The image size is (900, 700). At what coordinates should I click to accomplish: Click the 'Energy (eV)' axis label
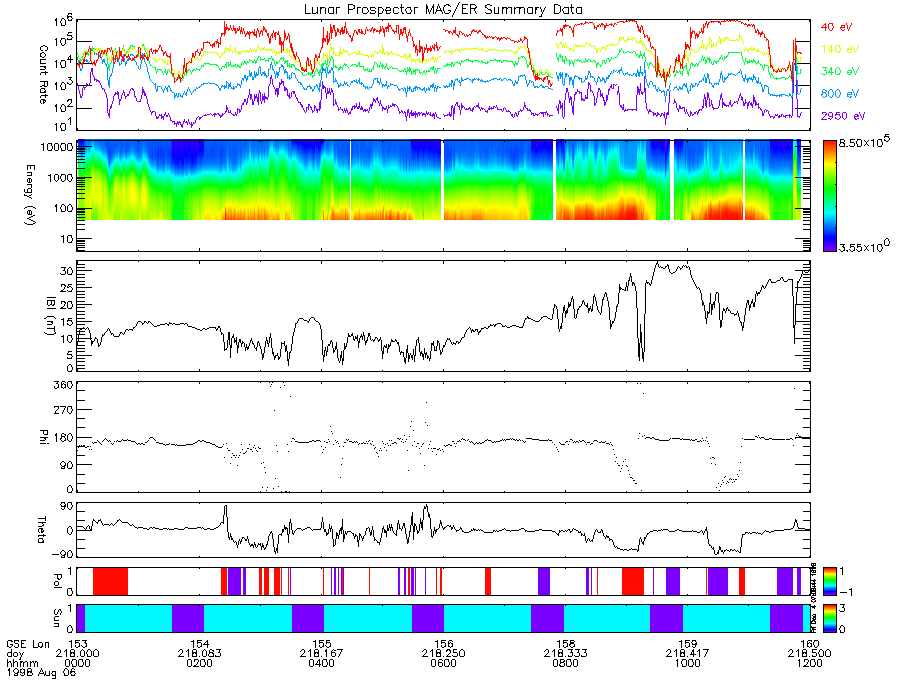tap(30, 195)
